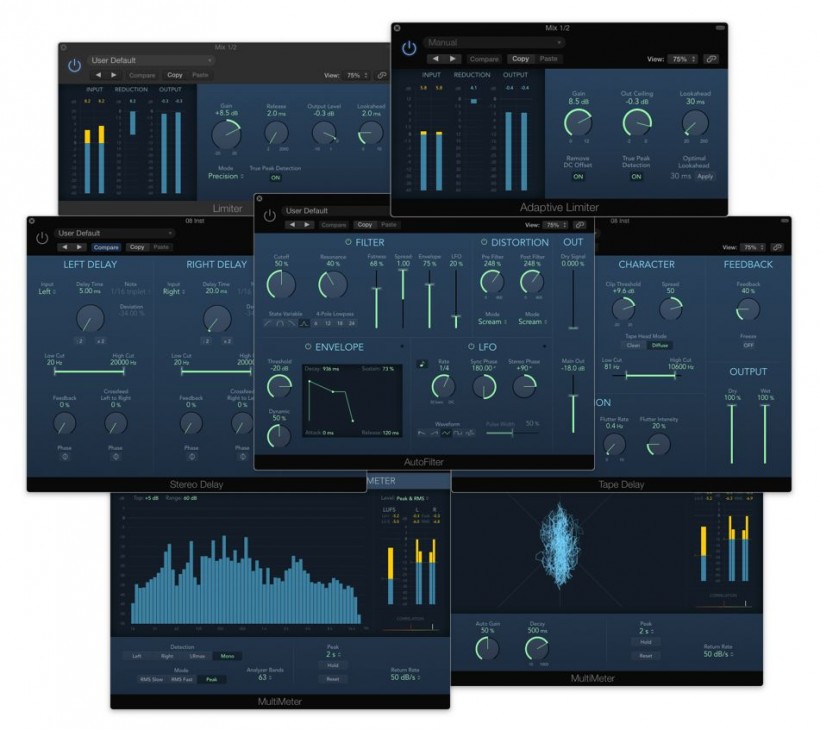The height and width of the screenshot is (730, 820).
Task: Click the Stereo Delay power icon
Action: point(42,238)
